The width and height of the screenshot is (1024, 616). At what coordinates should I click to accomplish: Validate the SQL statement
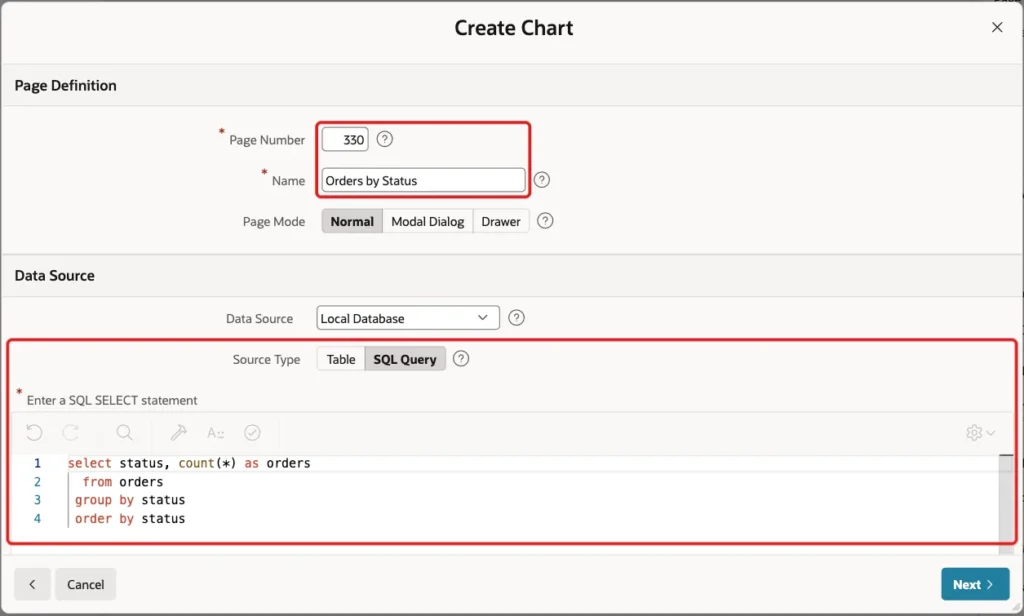point(252,432)
